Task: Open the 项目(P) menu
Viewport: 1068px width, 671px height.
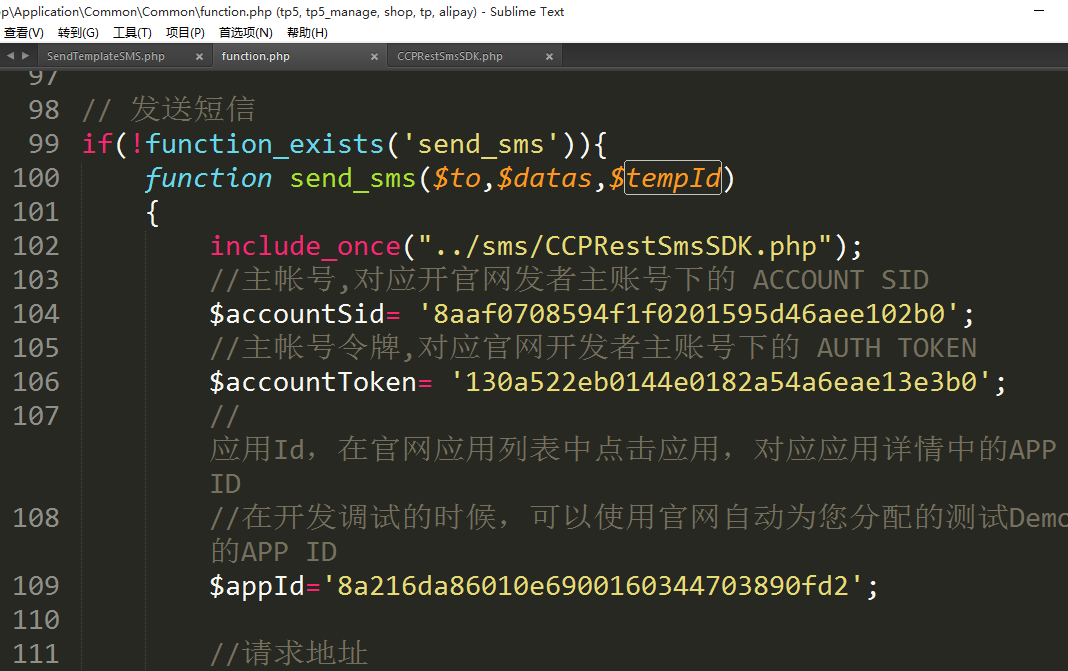Action: (185, 33)
